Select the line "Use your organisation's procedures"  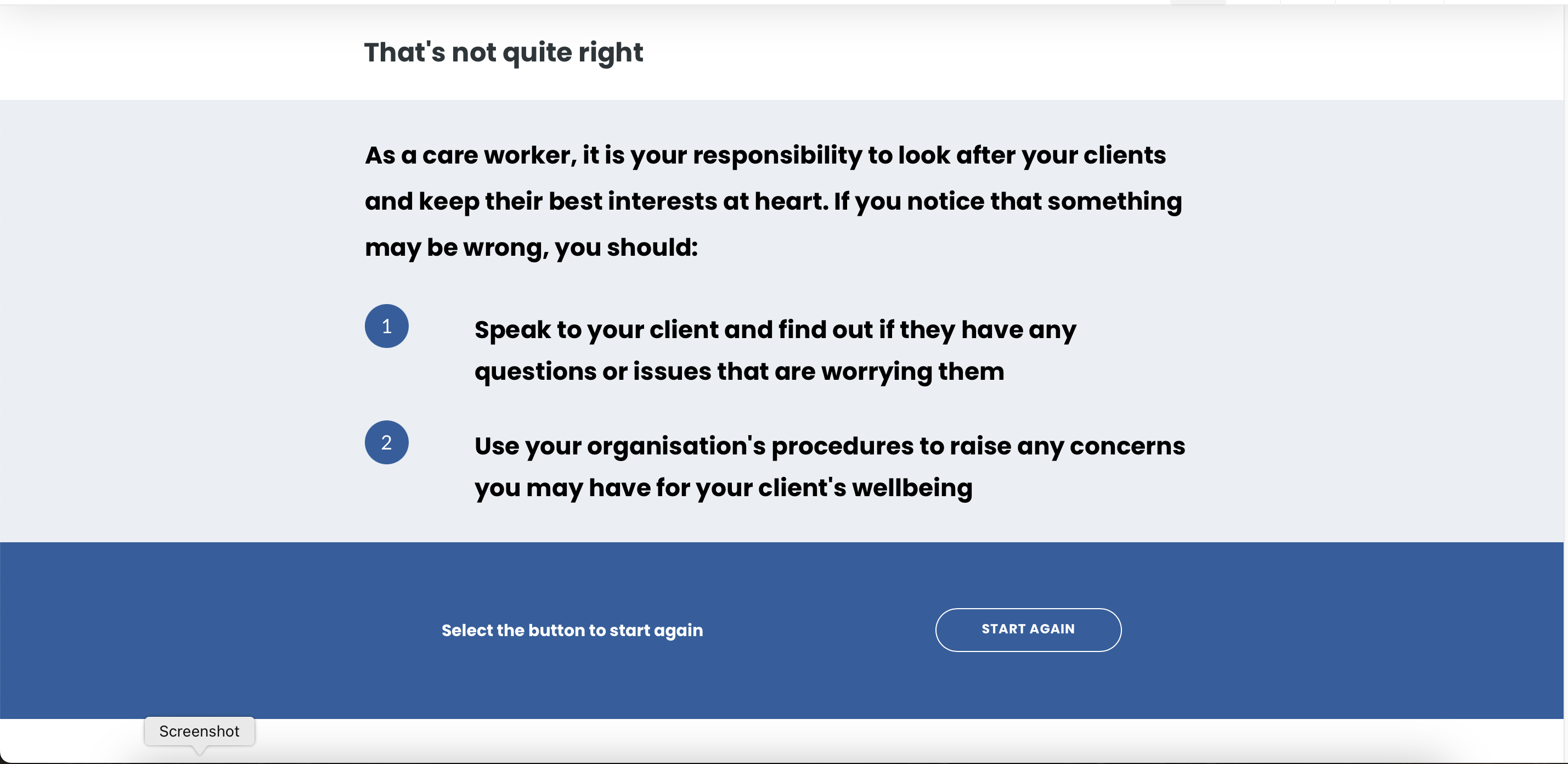tap(829, 446)
